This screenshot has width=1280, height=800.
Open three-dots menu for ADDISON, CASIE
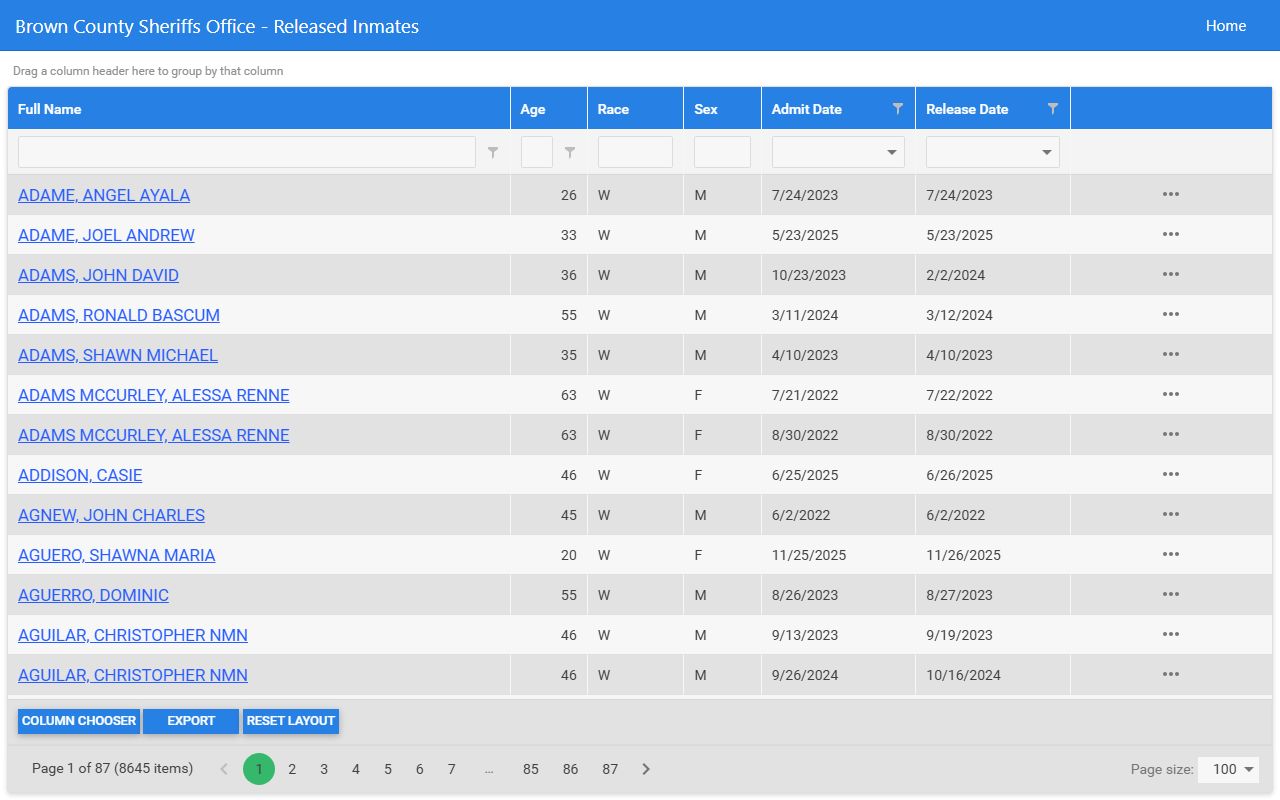point(1171,475)
